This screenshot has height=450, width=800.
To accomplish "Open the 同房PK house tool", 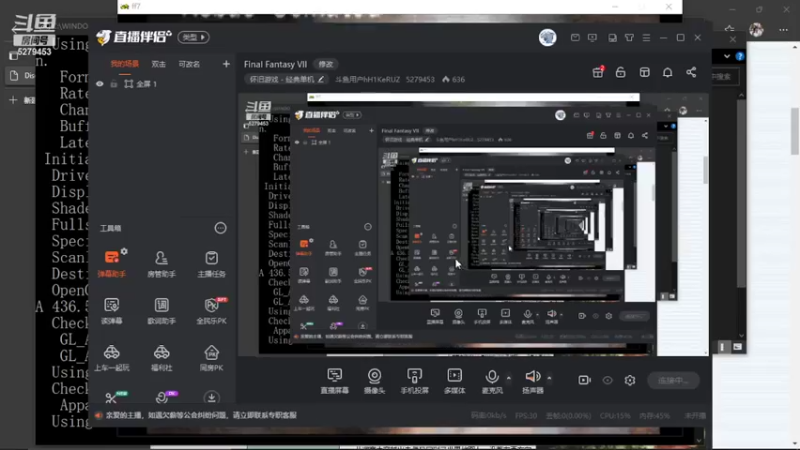I will tap(211, 358).
